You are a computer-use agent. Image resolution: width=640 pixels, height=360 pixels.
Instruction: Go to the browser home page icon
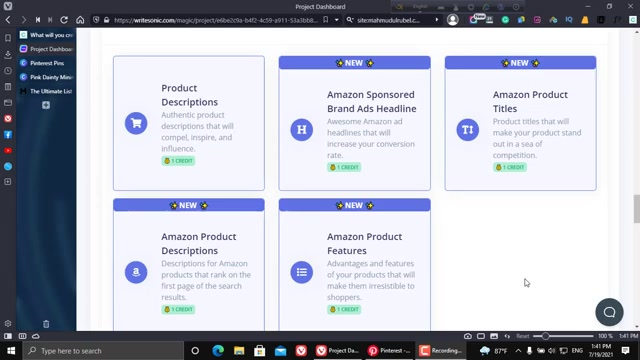click(x=80, y=20)
